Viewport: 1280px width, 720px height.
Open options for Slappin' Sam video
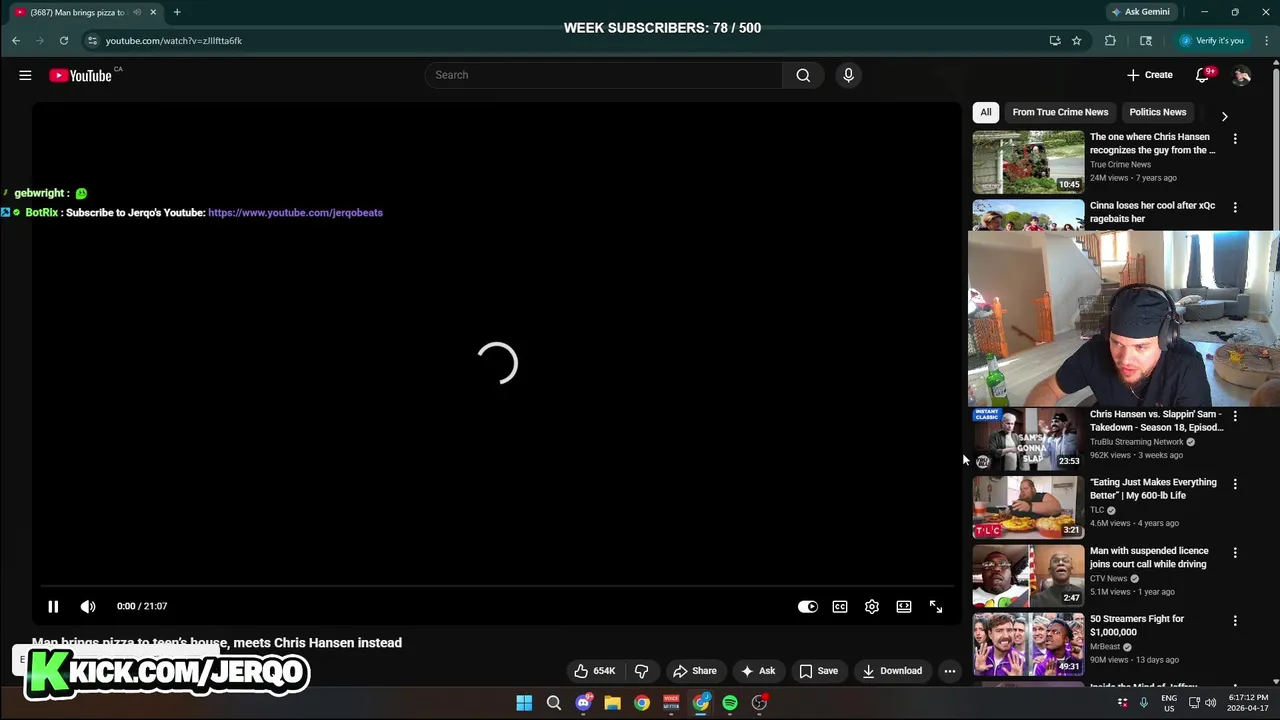1235,416
